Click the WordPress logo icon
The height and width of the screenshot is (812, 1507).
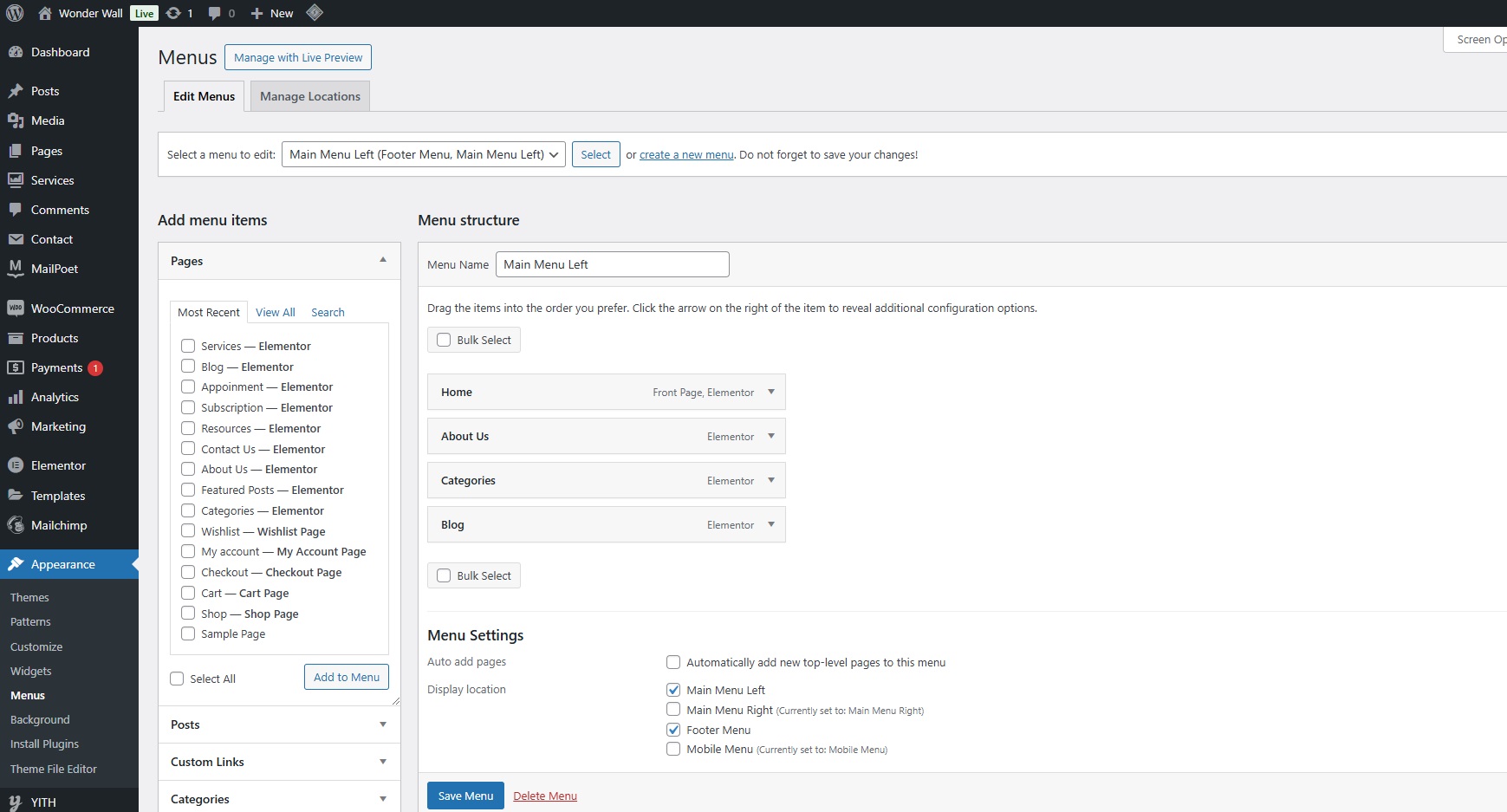click(15, 13)
